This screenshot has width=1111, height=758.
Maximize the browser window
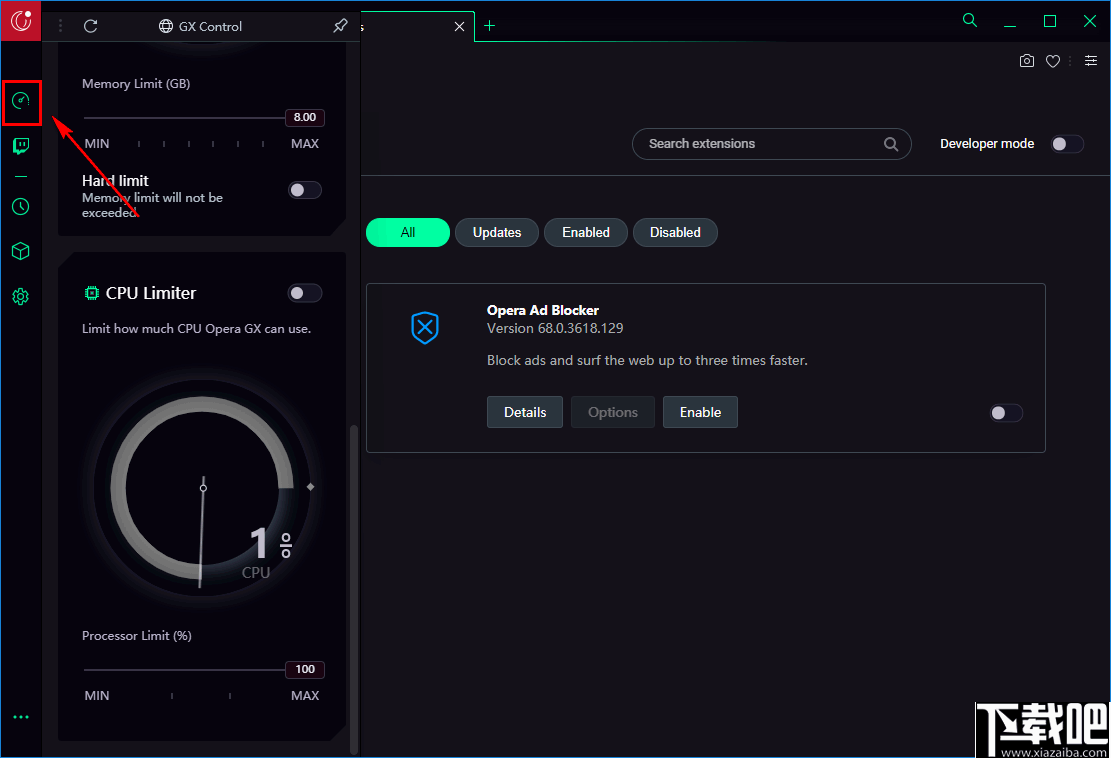(x=1050, y=21)
